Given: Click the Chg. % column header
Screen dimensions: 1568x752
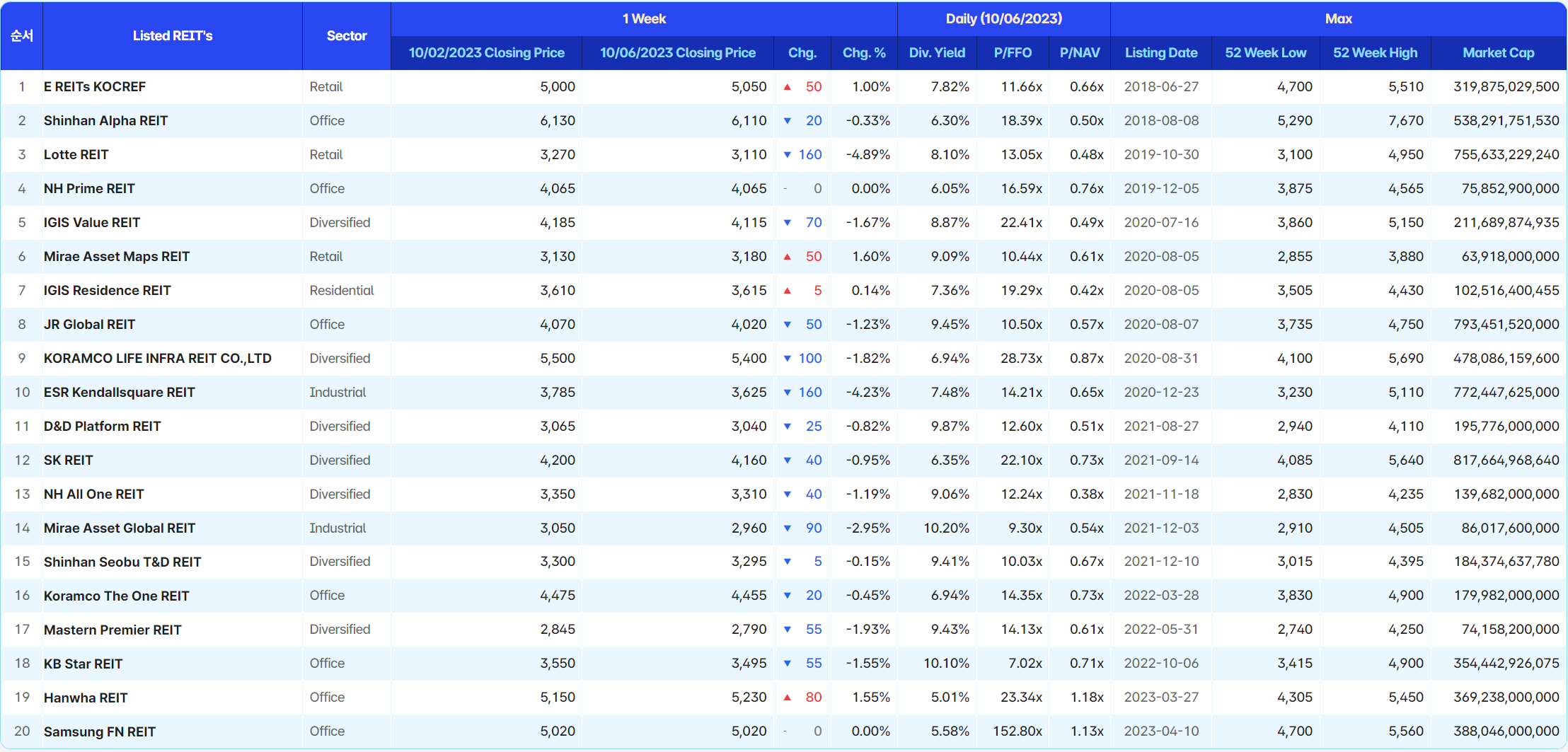Looking at the screenshot, I should pyautogui.click(x=864, y=53).
